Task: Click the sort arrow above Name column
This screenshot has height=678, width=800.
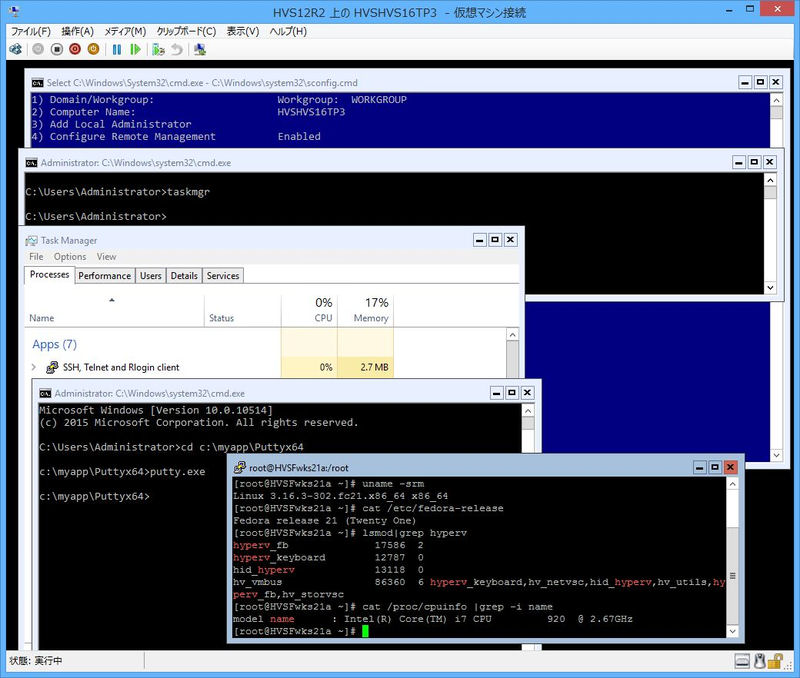Action: pos(112,300)
